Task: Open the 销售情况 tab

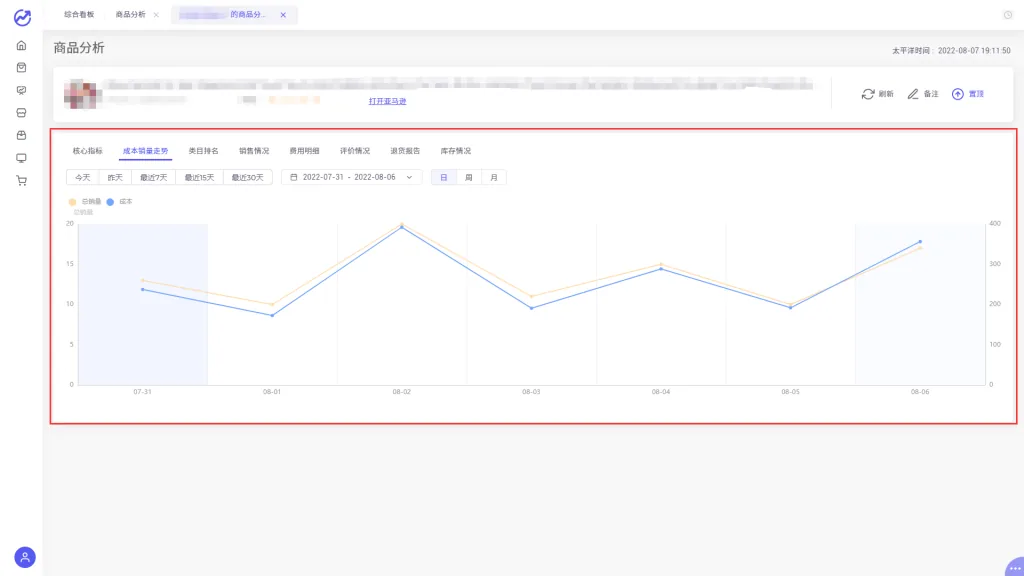Action: [x=254, y=151]
